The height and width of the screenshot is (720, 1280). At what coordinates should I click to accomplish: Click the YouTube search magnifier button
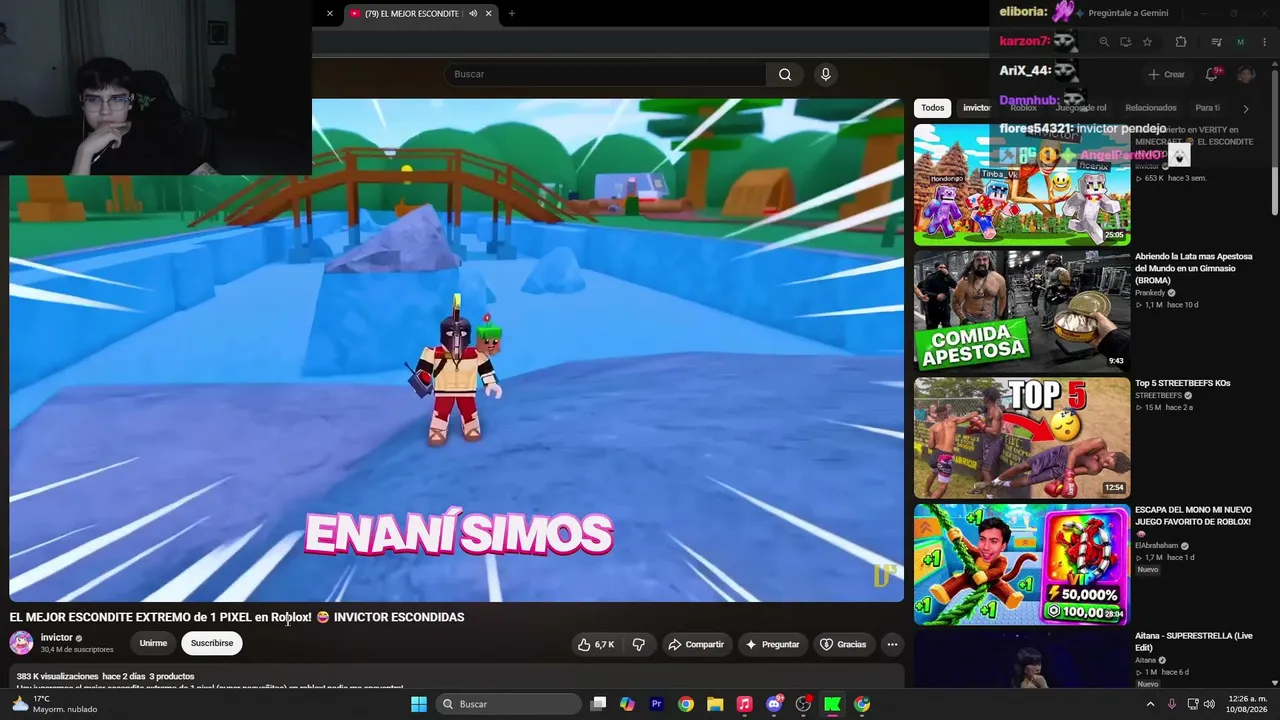(x=785, y=74)
